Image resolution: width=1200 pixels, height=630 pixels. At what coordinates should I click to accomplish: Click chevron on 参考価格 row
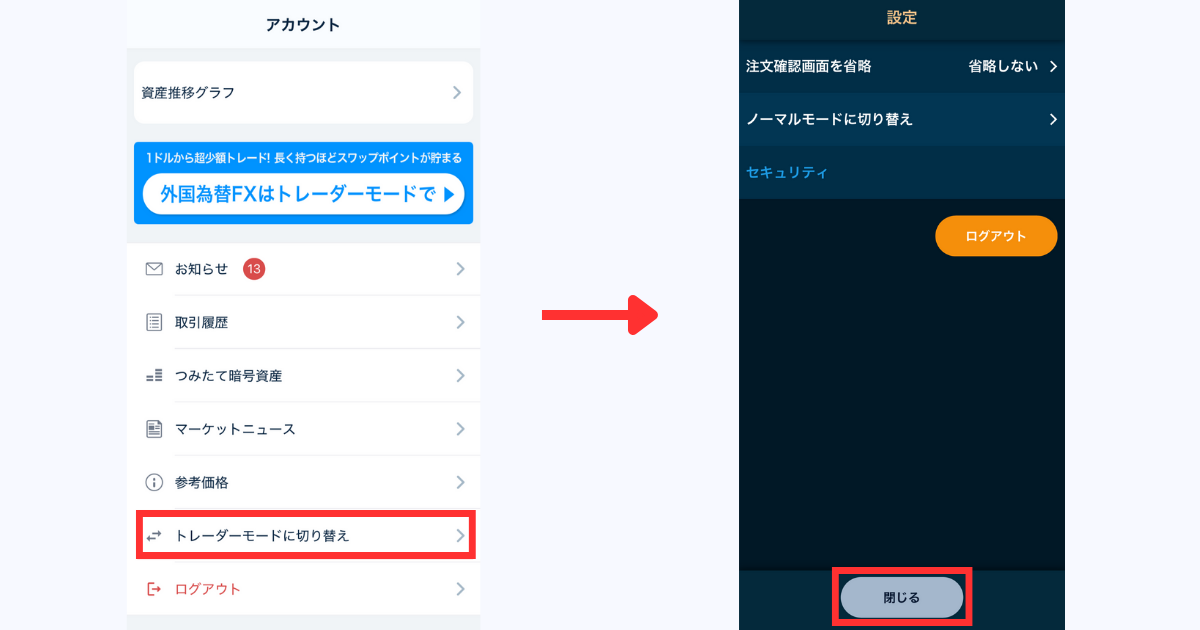460,482
